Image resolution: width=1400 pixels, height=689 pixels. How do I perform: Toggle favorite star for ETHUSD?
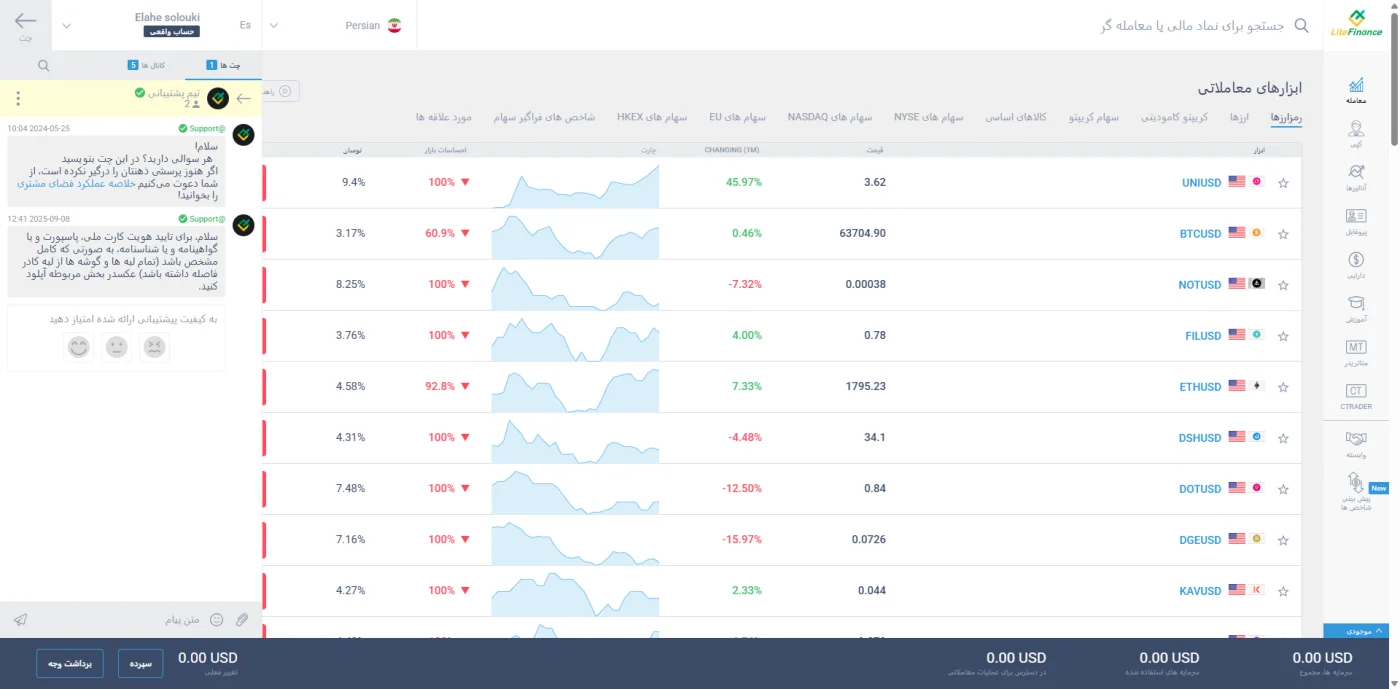pyautogui.click(x=1283, y=387)
